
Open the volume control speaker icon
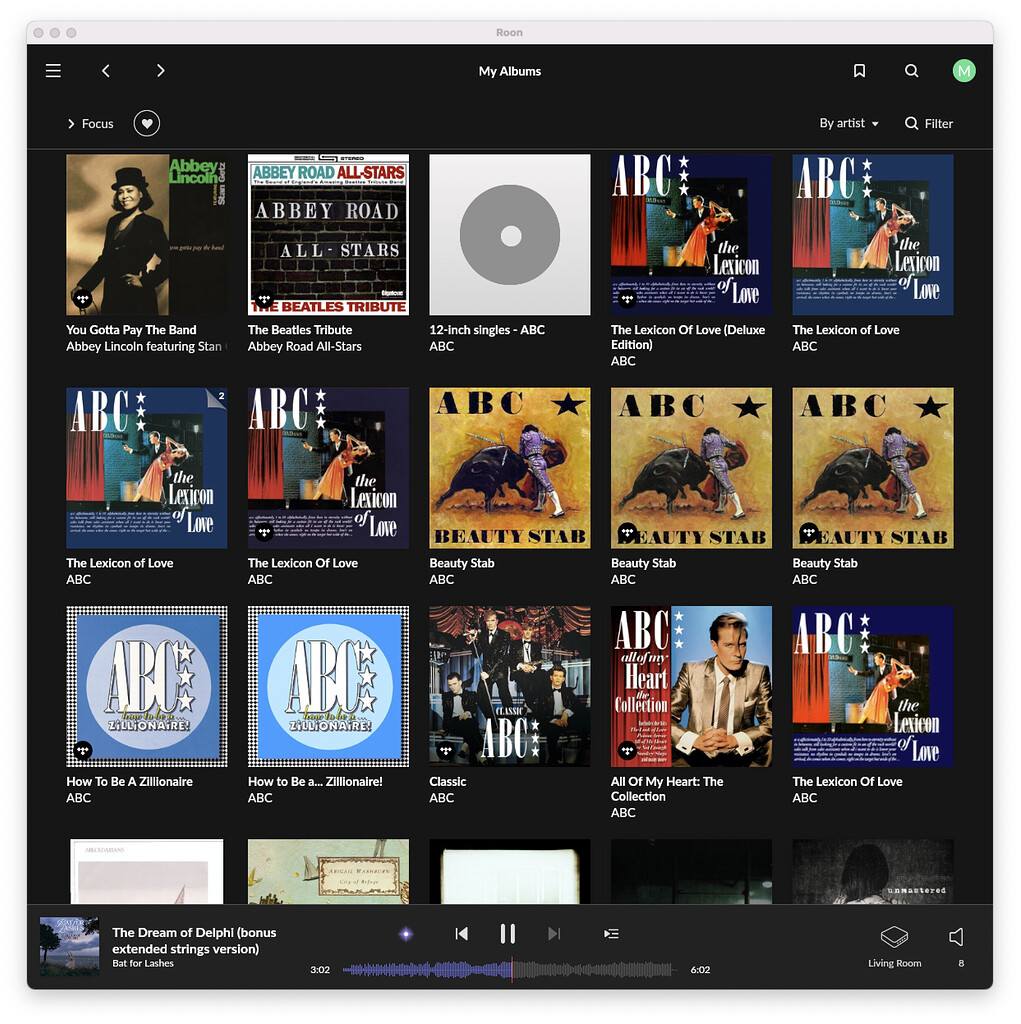[954, 936]
